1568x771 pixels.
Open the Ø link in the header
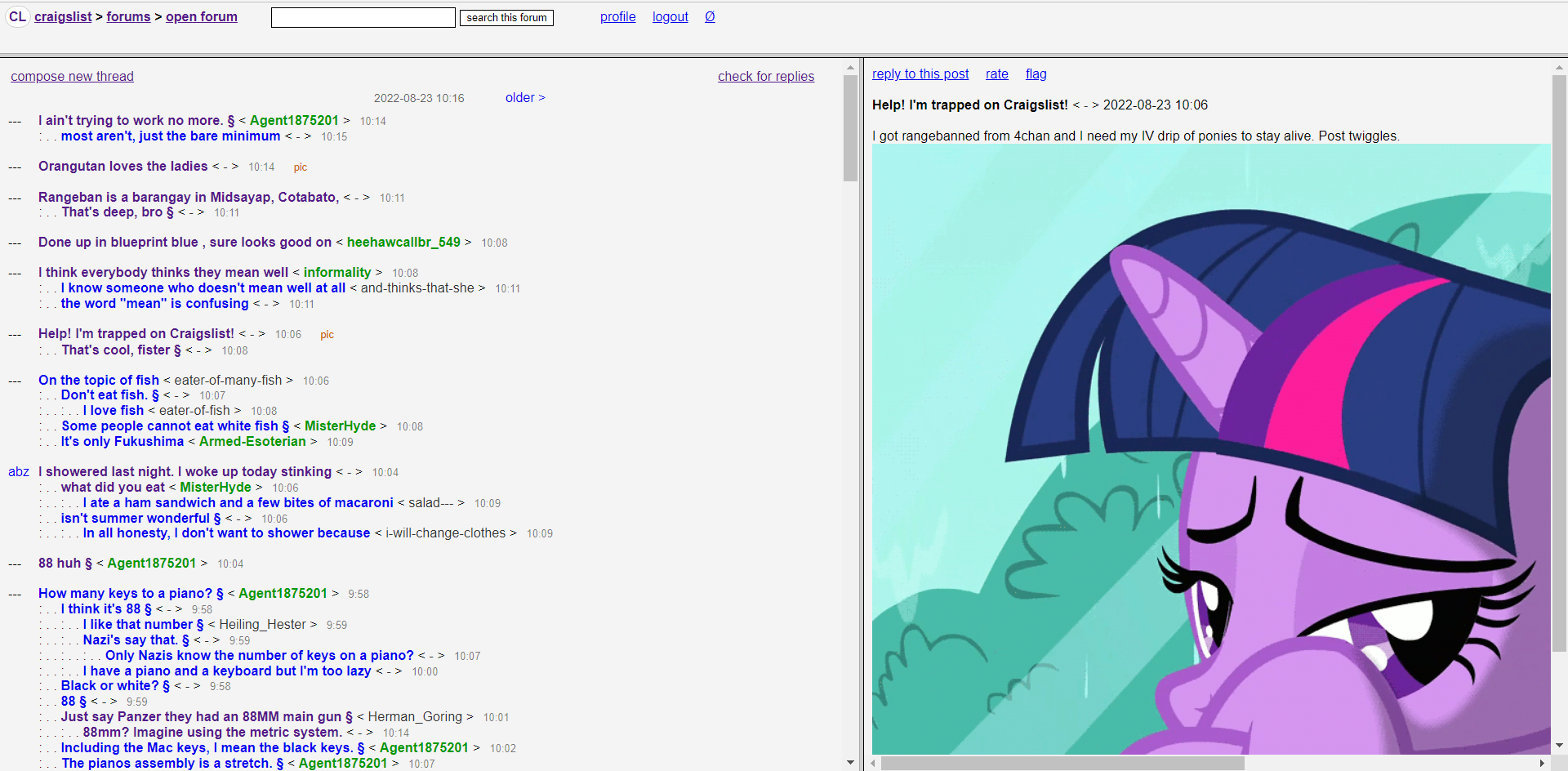click(x=710, y=16)
